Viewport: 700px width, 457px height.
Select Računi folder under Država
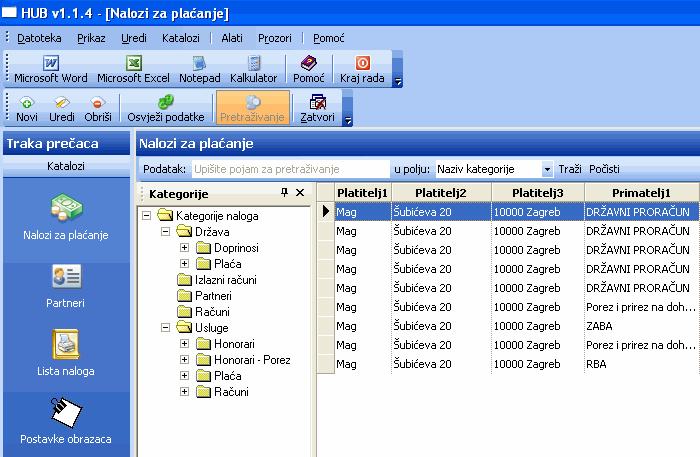click(204, 312)
